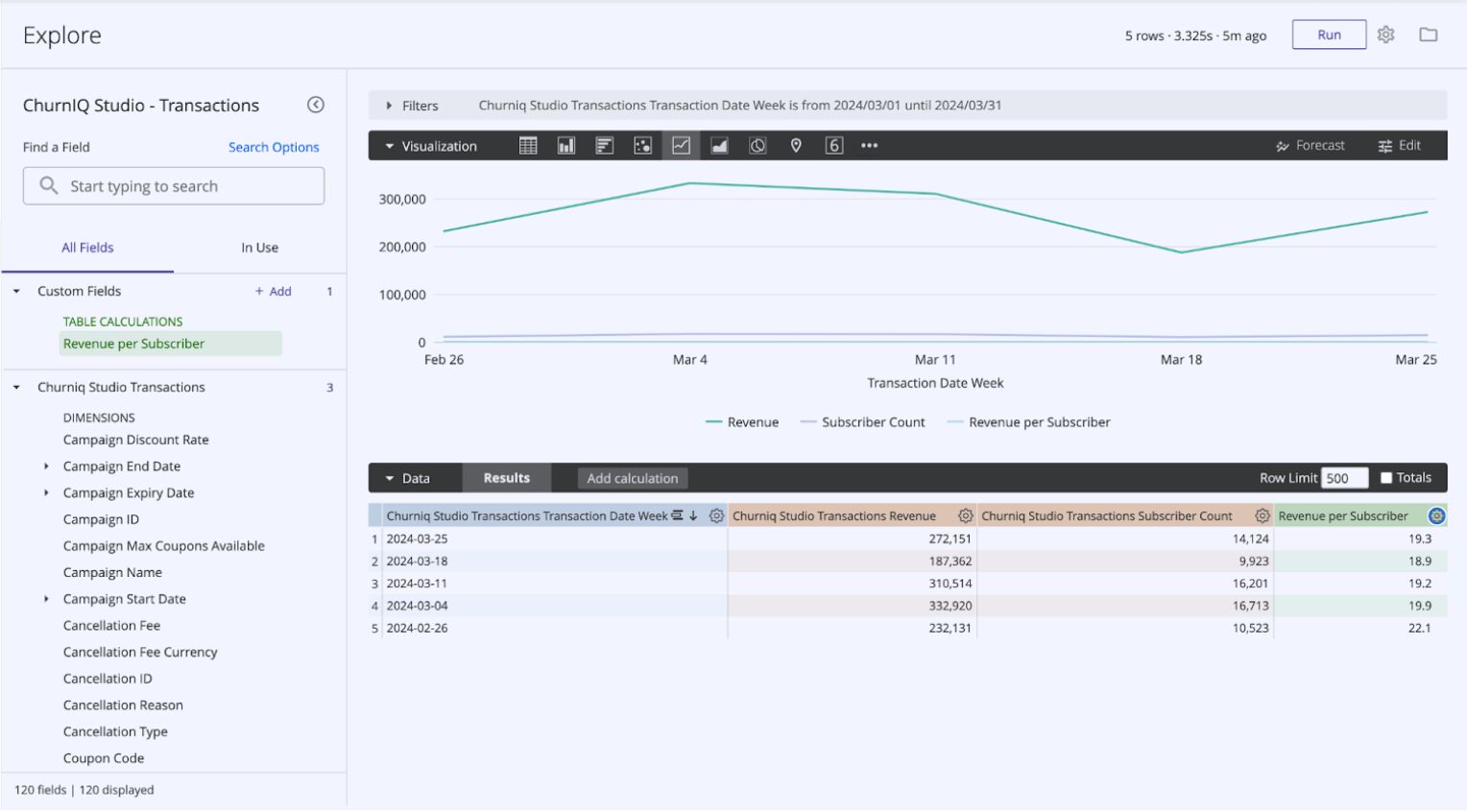
Task: Select Cancellation Fee Currency dimension
Action: point(140,653)
